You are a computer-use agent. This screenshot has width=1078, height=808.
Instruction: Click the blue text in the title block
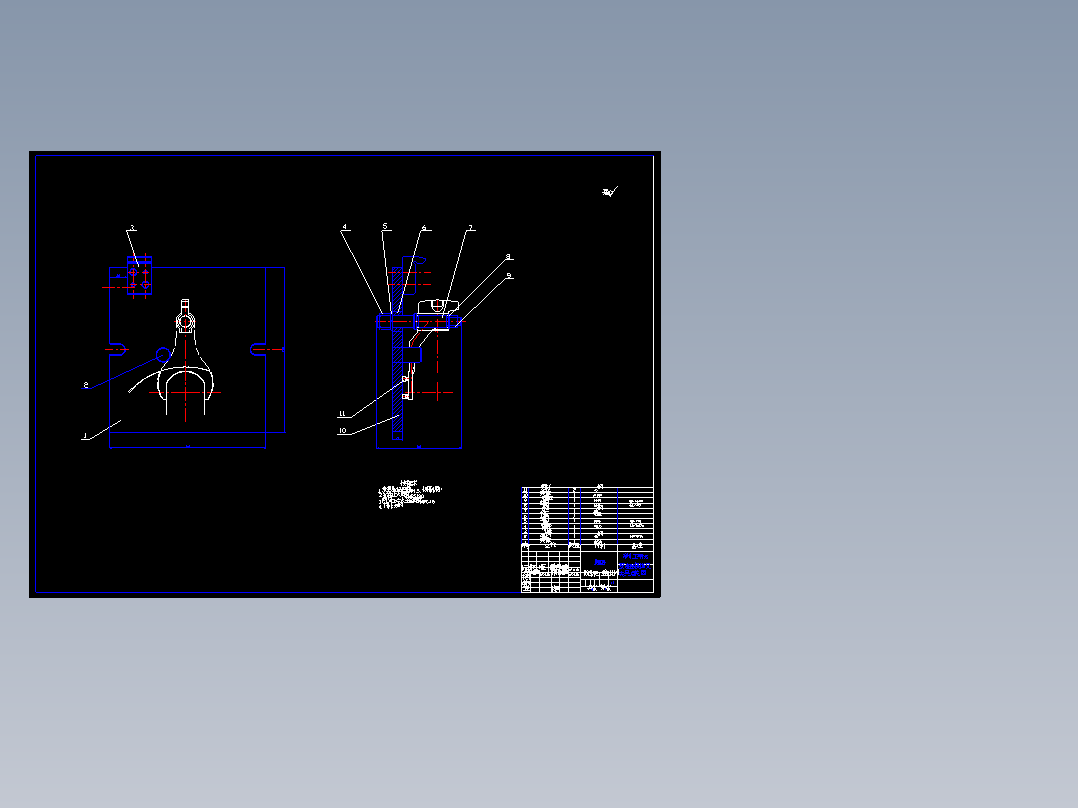(x=634, y=565)
